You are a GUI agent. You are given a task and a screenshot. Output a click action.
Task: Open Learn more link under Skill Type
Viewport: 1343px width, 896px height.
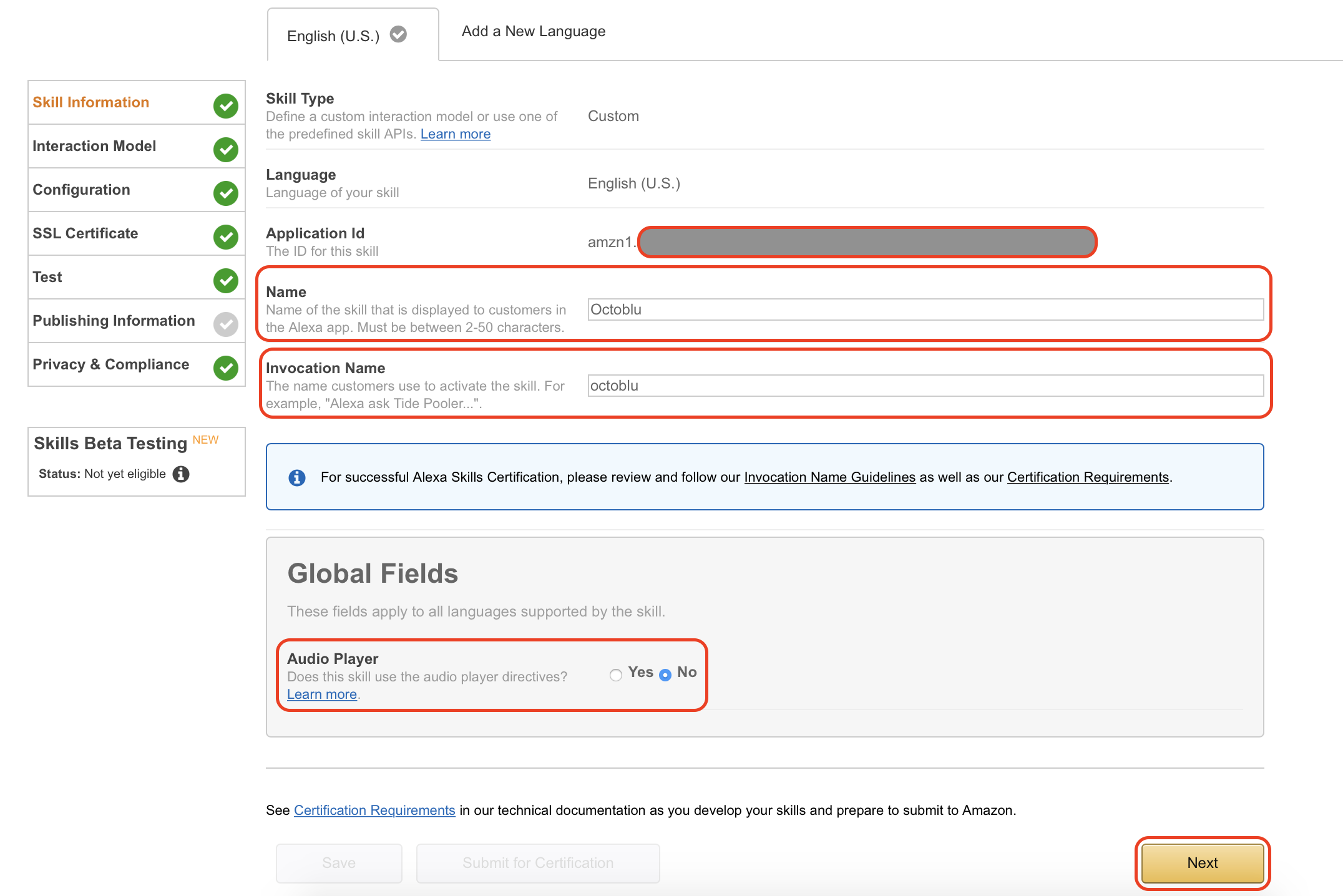pos(456,134)
